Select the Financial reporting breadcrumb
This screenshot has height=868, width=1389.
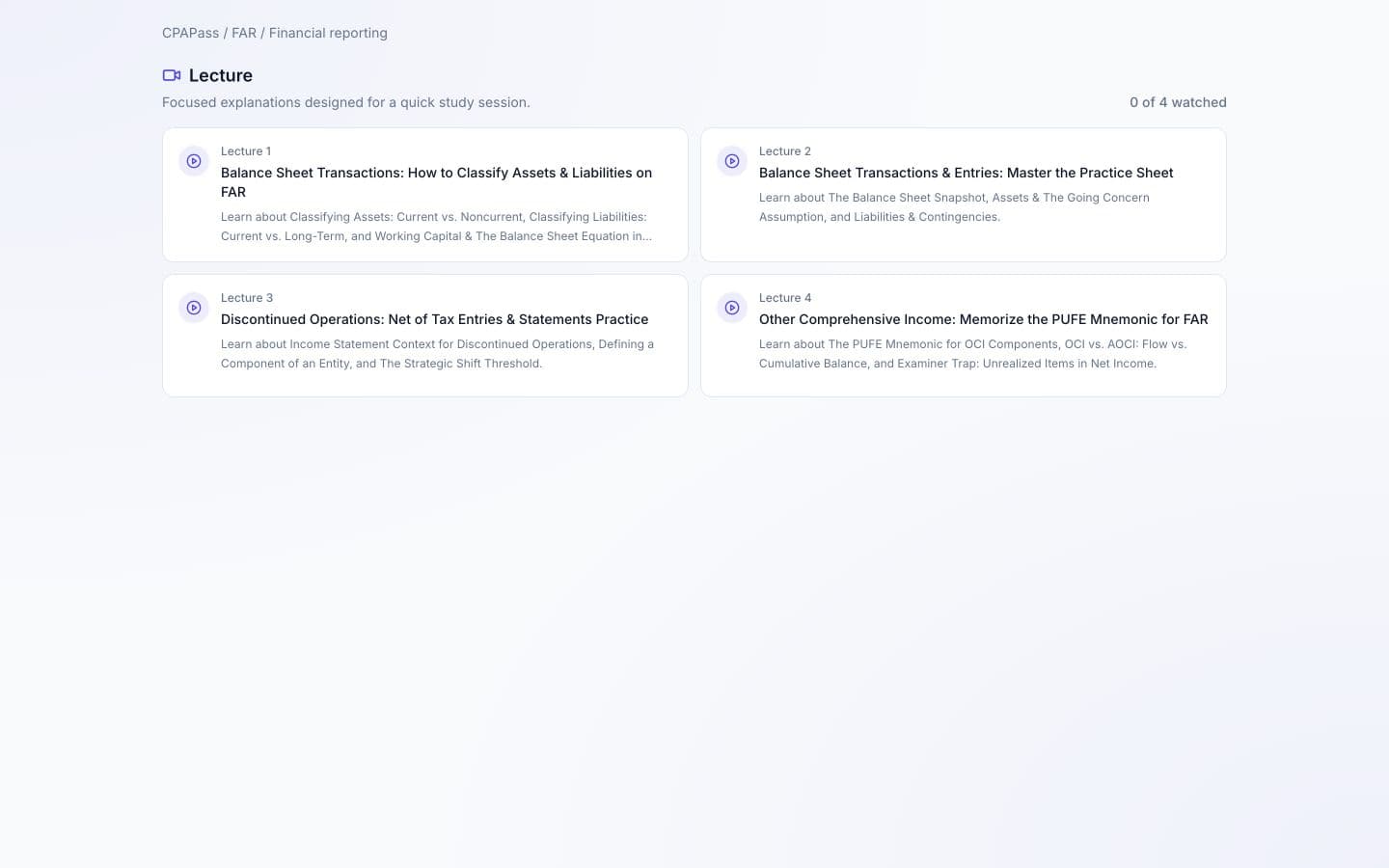point(328,33)
